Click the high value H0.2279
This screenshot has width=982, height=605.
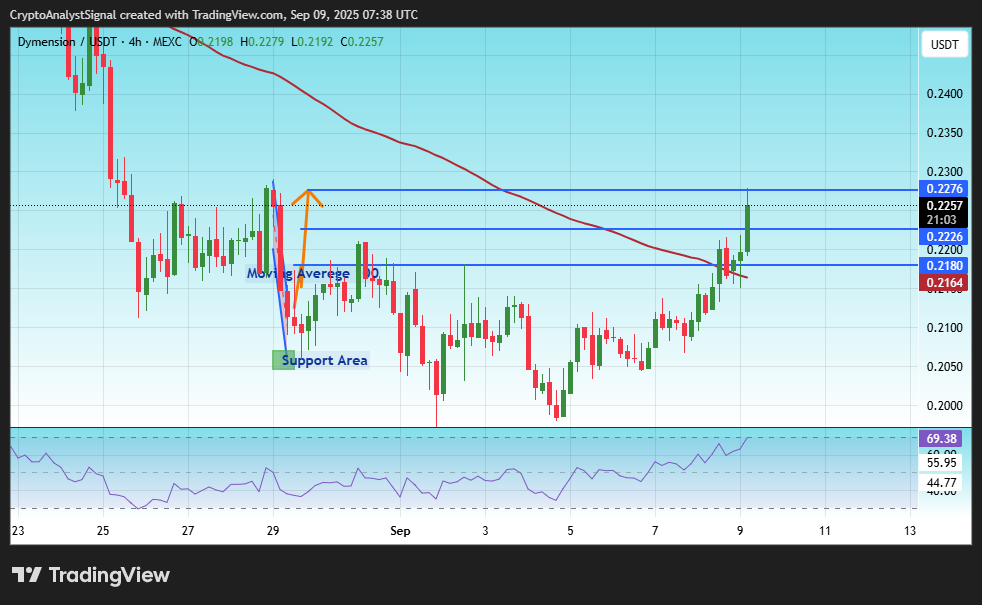pyautogui.click(x=262, y=42)
